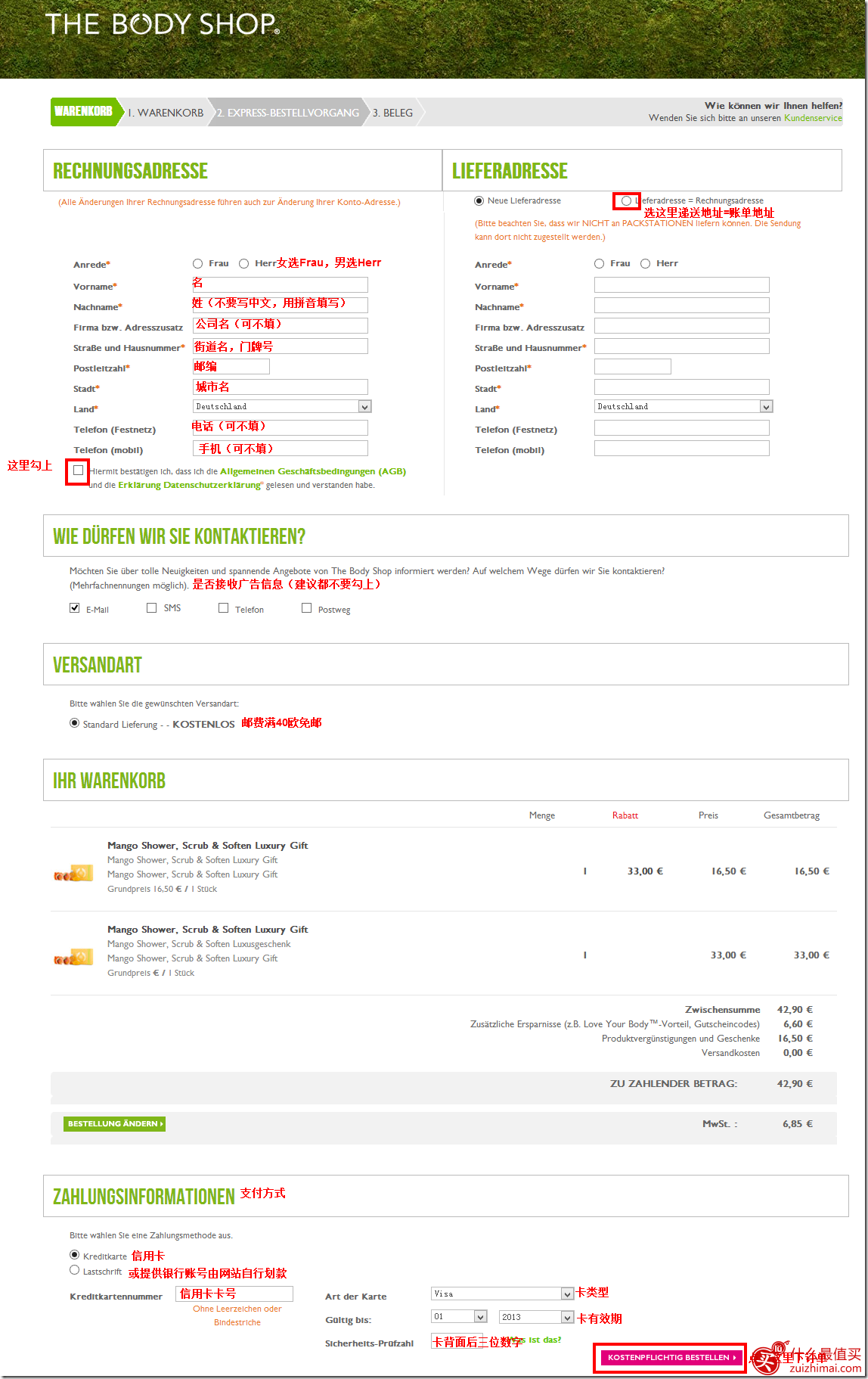Click Telefon (Festnetz) field in Lieferadresse
Image resolution: width=868 pixels, height=1379 pixels.
coord(682,427)
